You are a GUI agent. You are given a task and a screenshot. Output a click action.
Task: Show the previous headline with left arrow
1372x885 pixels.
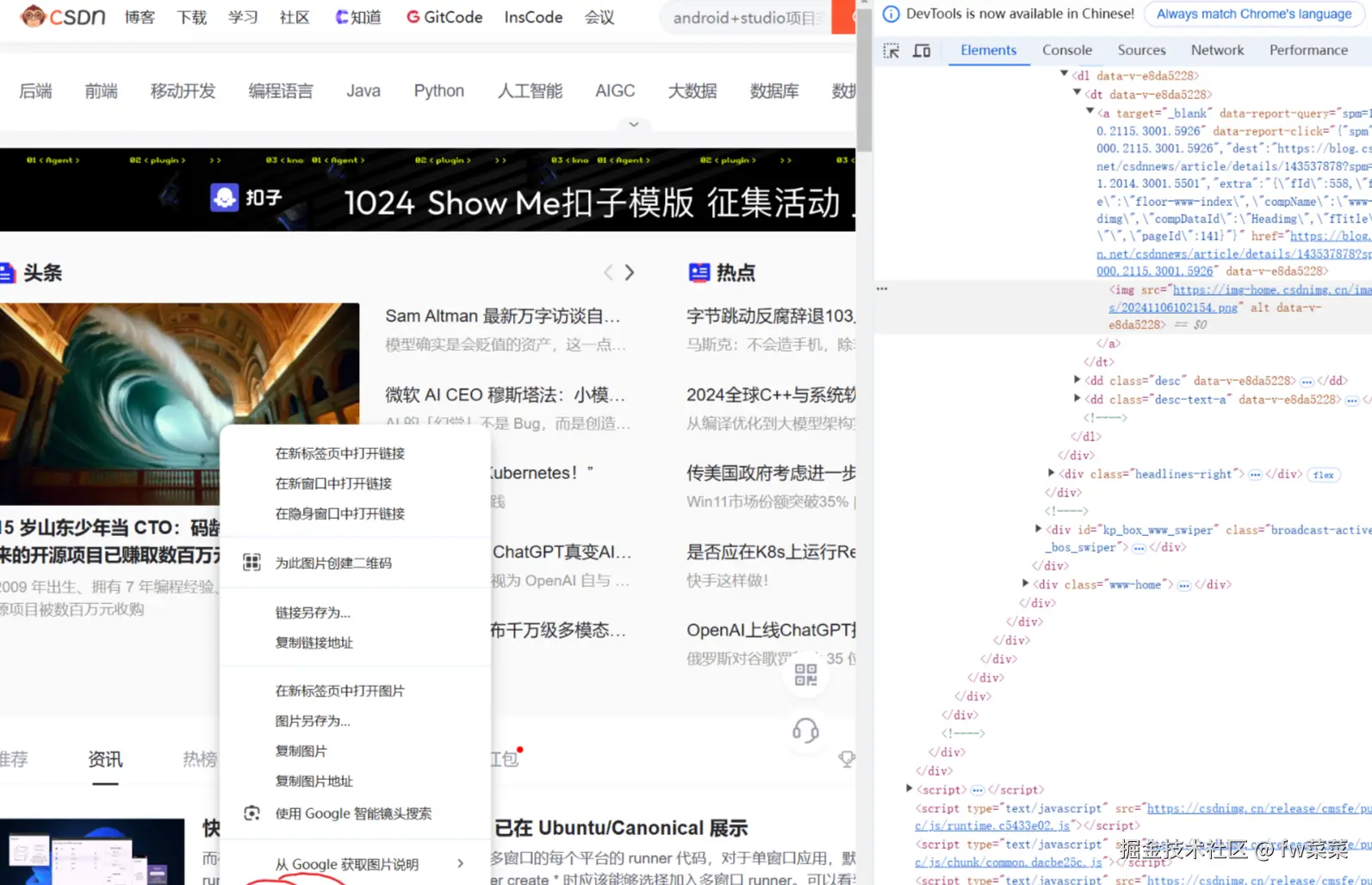coord(608,272)
